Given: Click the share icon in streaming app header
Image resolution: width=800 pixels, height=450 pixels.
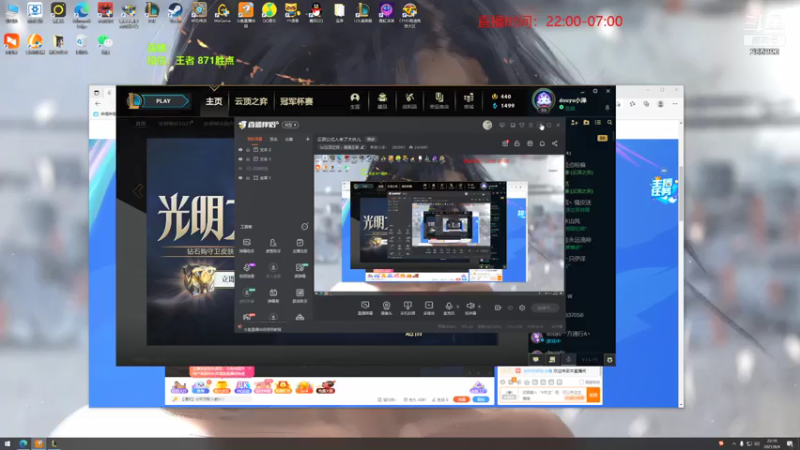Looking at the screenshot, I should pos(555,143).
